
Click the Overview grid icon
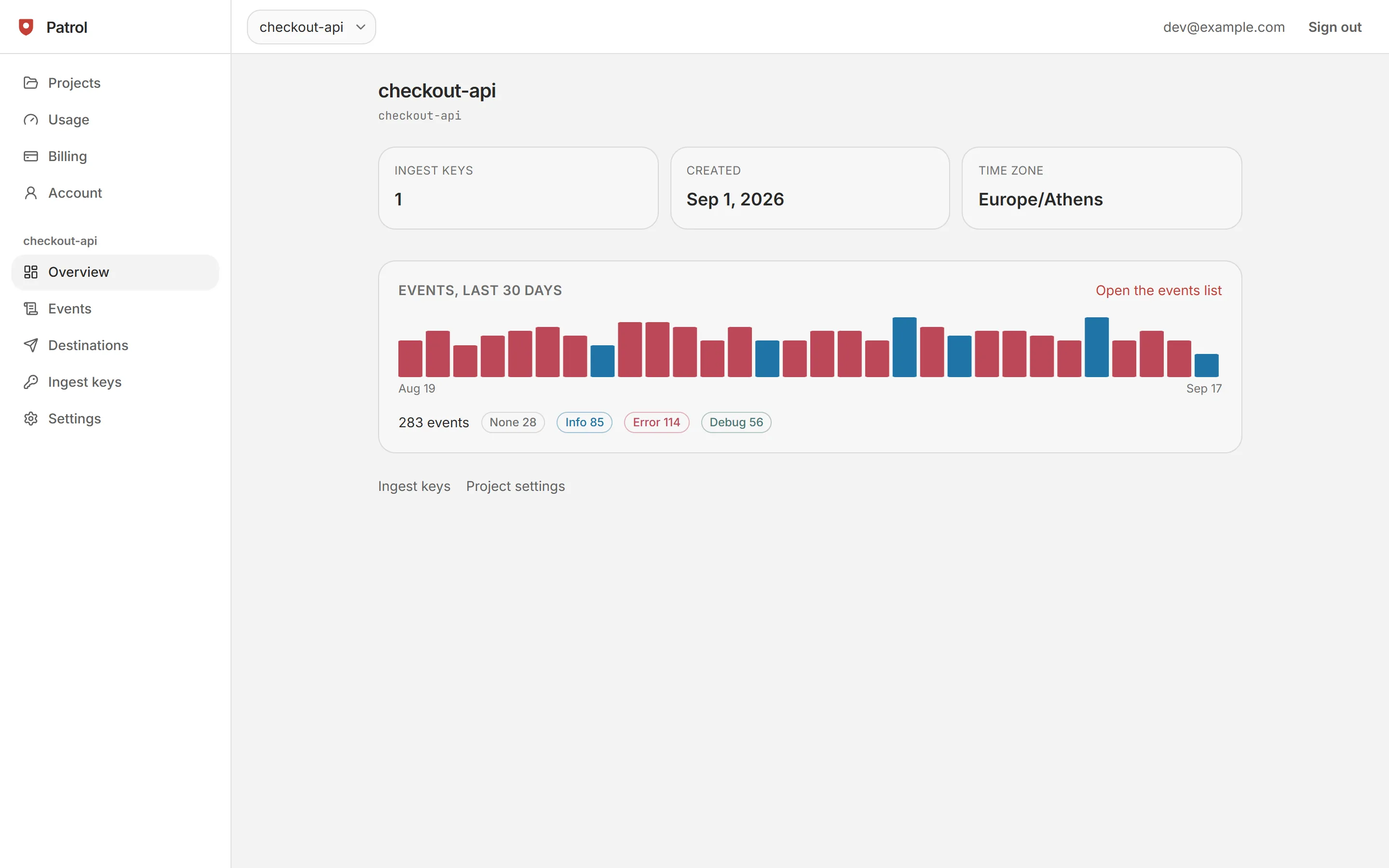point(31,272)
